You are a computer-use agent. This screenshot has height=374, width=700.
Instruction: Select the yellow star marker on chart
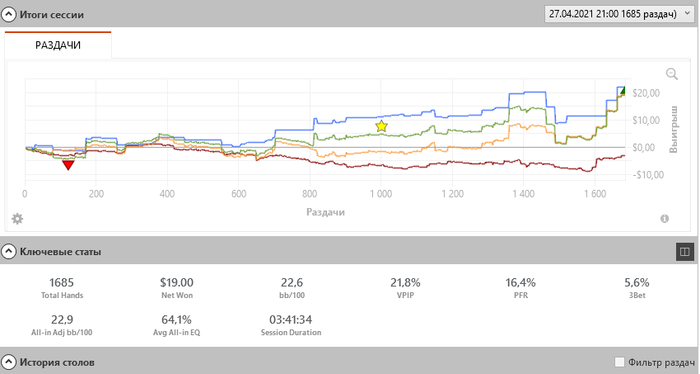coord(381,126)
